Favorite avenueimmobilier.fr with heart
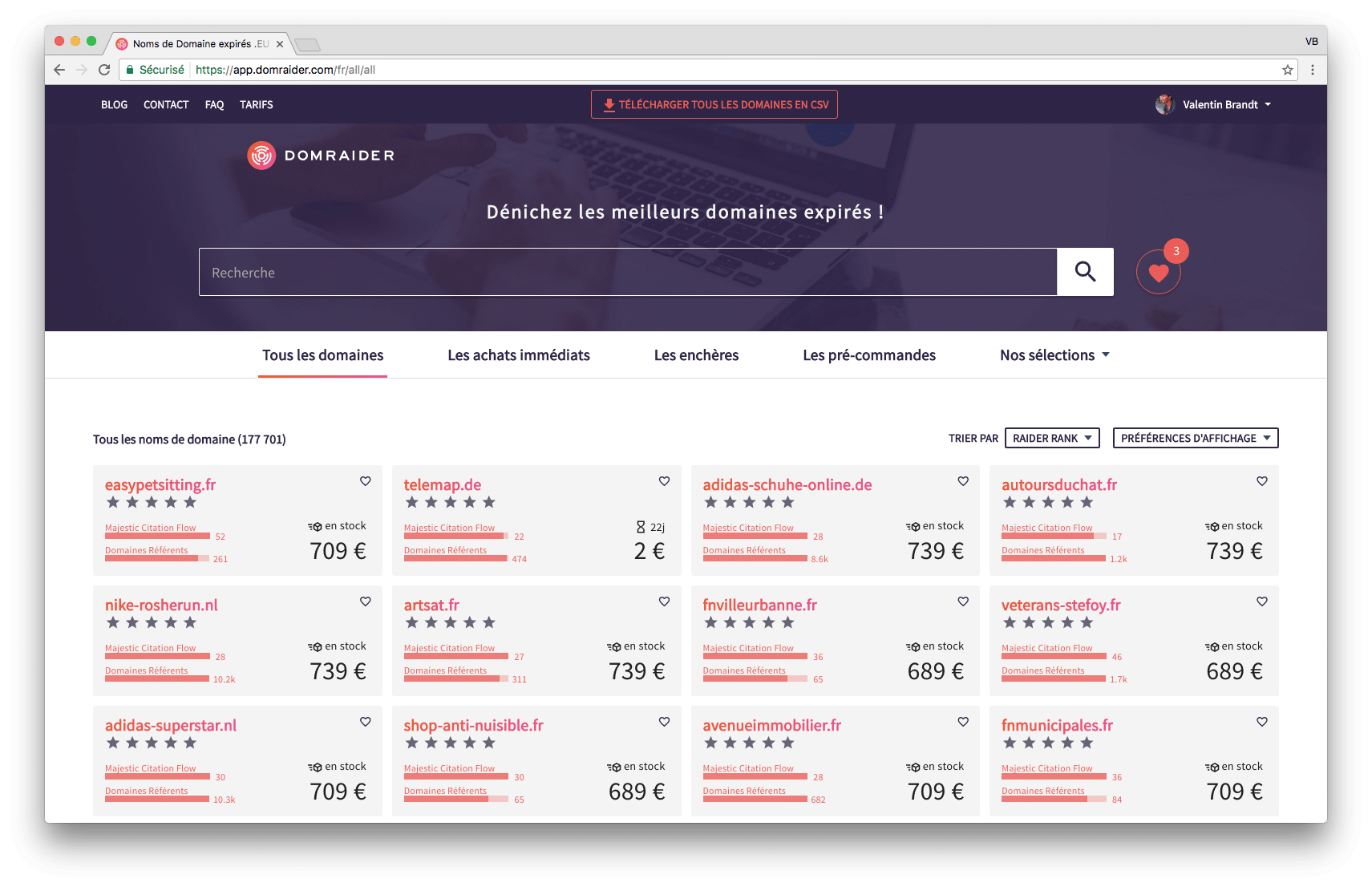Viewport: 1372px width, 887px height. pos(963,722)
